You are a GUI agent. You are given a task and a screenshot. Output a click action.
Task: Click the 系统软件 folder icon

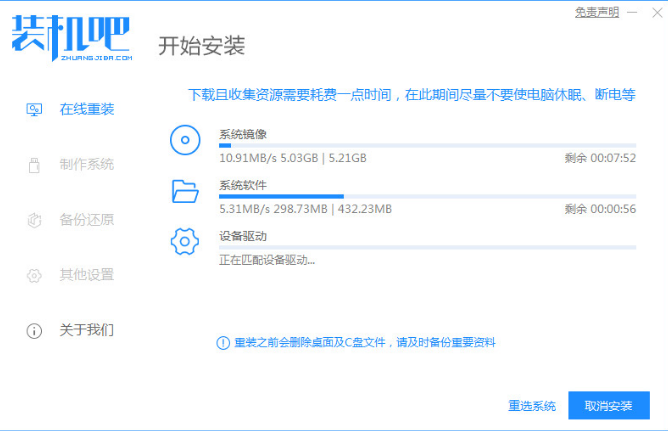[185, 191]
